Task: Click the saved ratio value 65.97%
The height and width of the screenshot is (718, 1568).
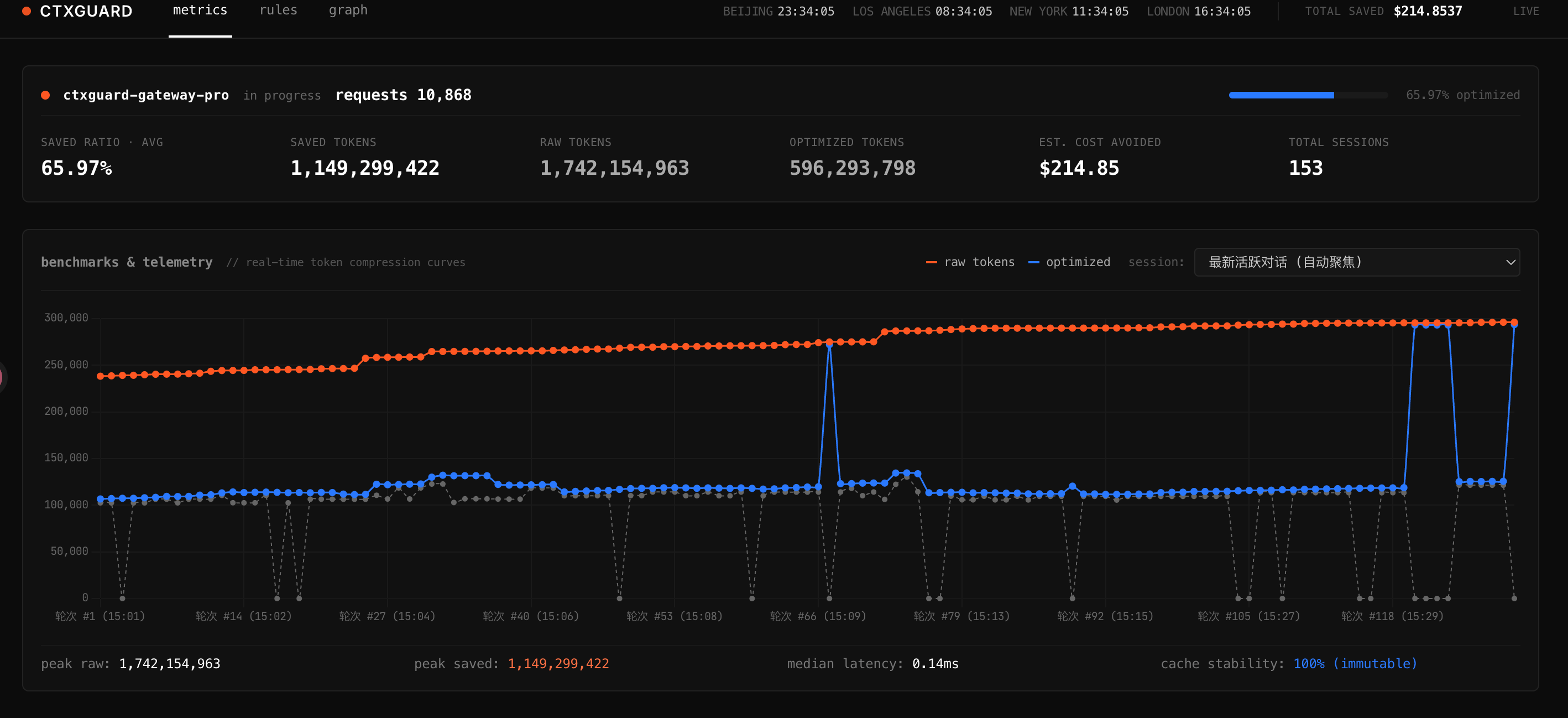Action: point(77,168)
